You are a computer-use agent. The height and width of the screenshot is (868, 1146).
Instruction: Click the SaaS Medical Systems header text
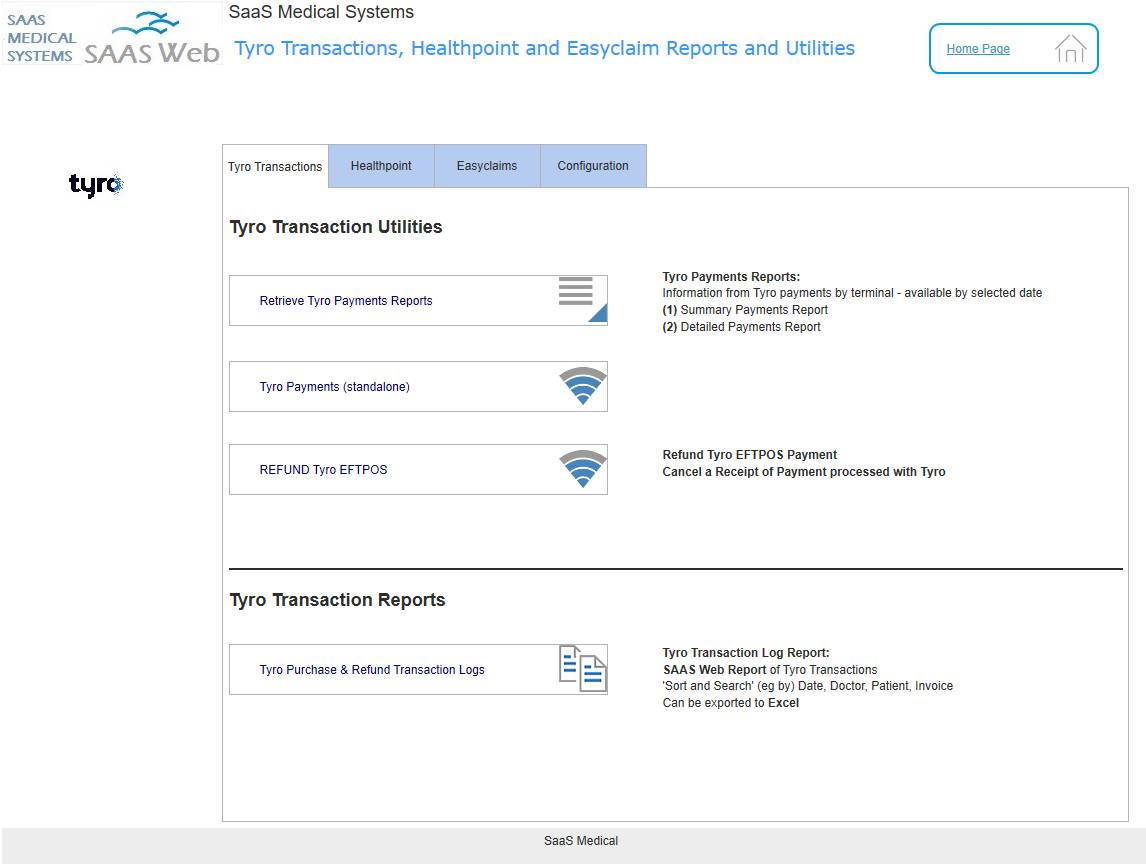coord(321,12)
